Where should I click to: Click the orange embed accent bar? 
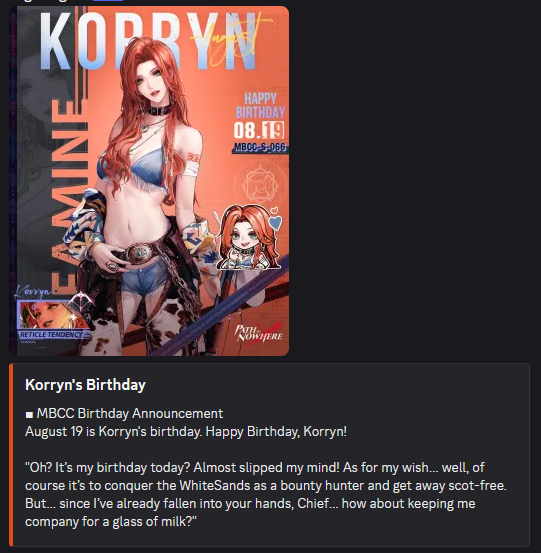11,455
